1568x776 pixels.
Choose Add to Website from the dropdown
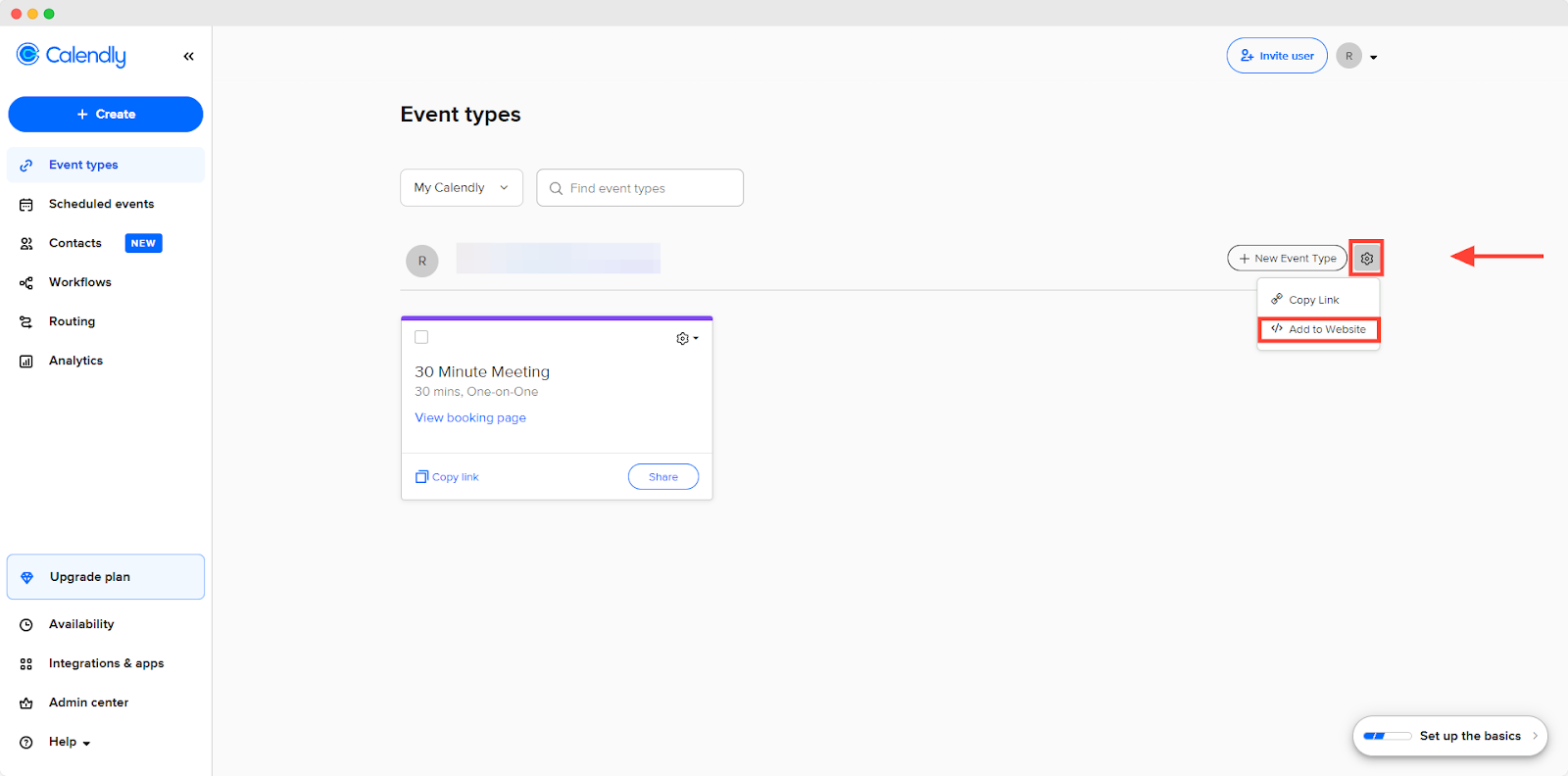coord(1318,329)
